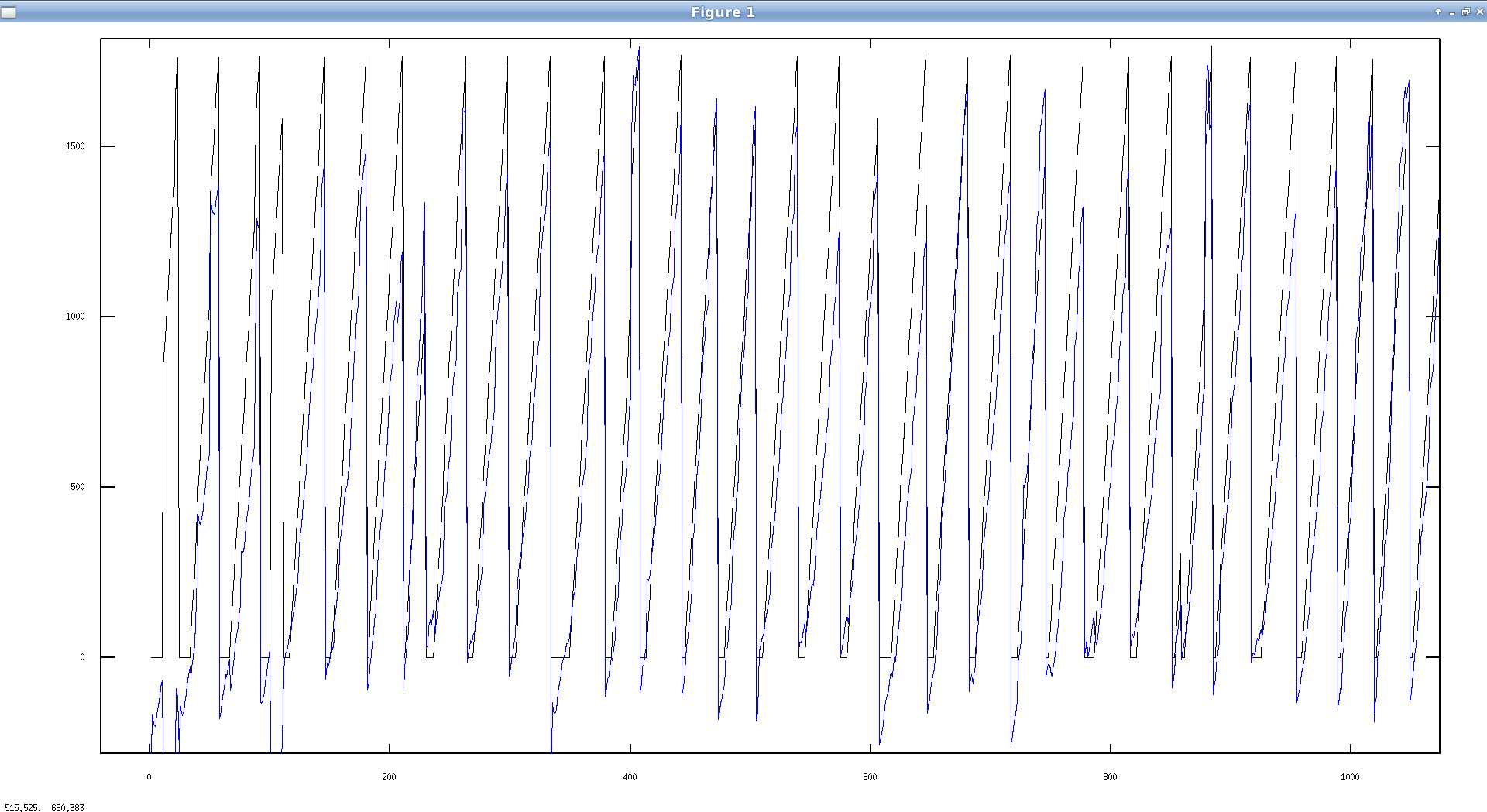Screen dimensions: 1487x812
Task: Click the cursor coordinate readout 515.525, 680.383
Action: 44,807
